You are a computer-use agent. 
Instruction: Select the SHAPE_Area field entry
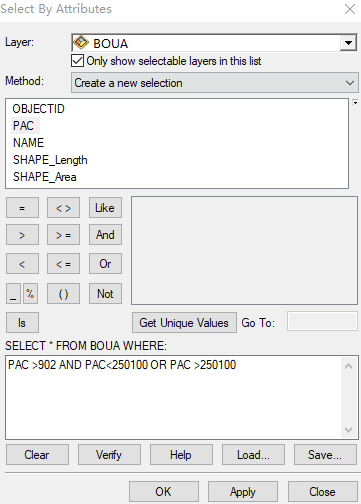tap(45, 177)
